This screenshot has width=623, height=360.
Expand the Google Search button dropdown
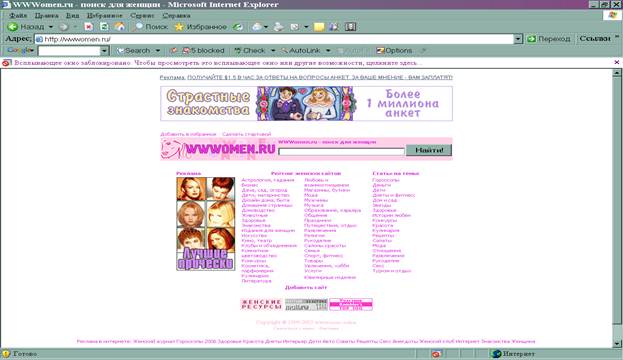click(158, 50)
